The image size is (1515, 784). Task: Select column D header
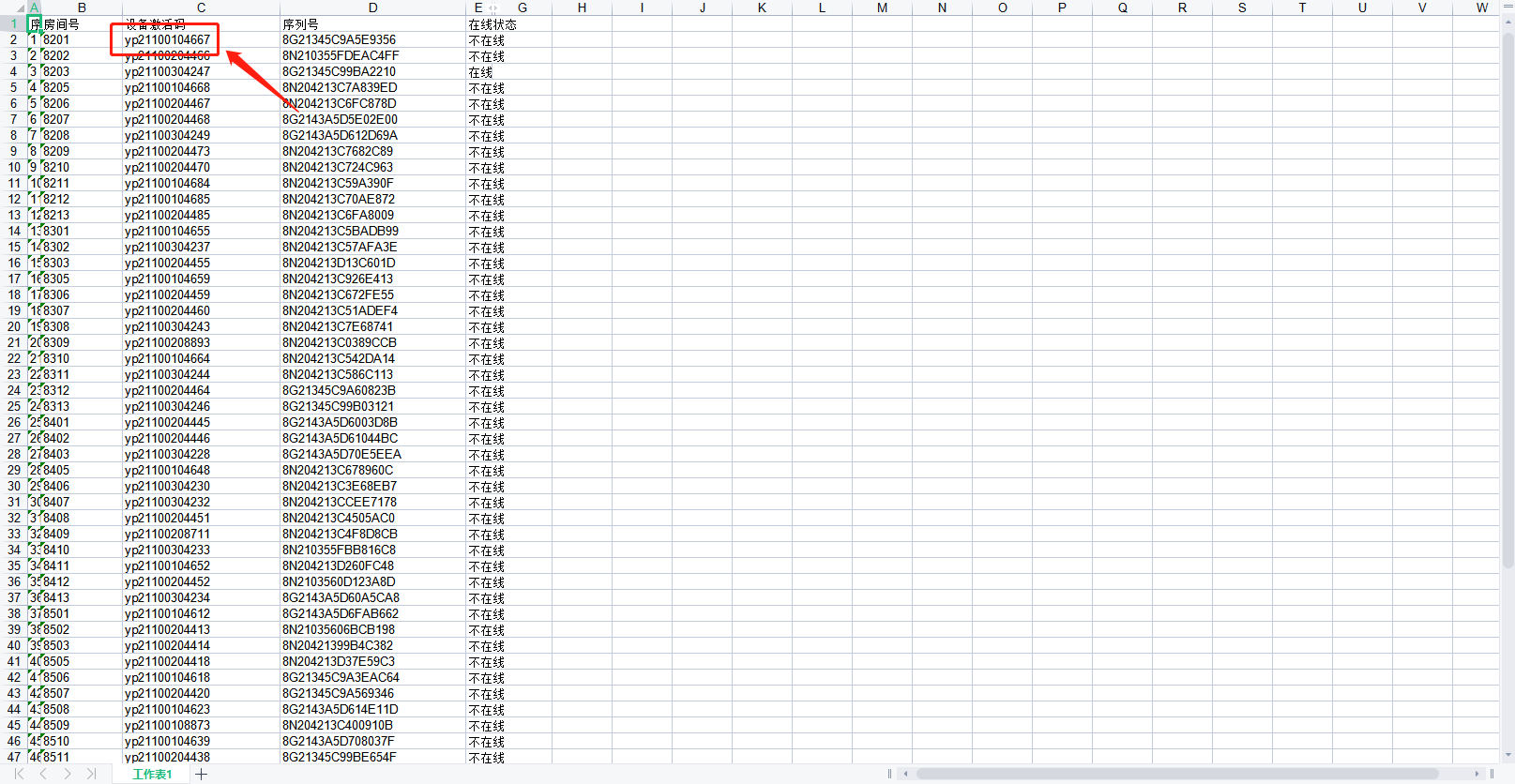[372, 8]
